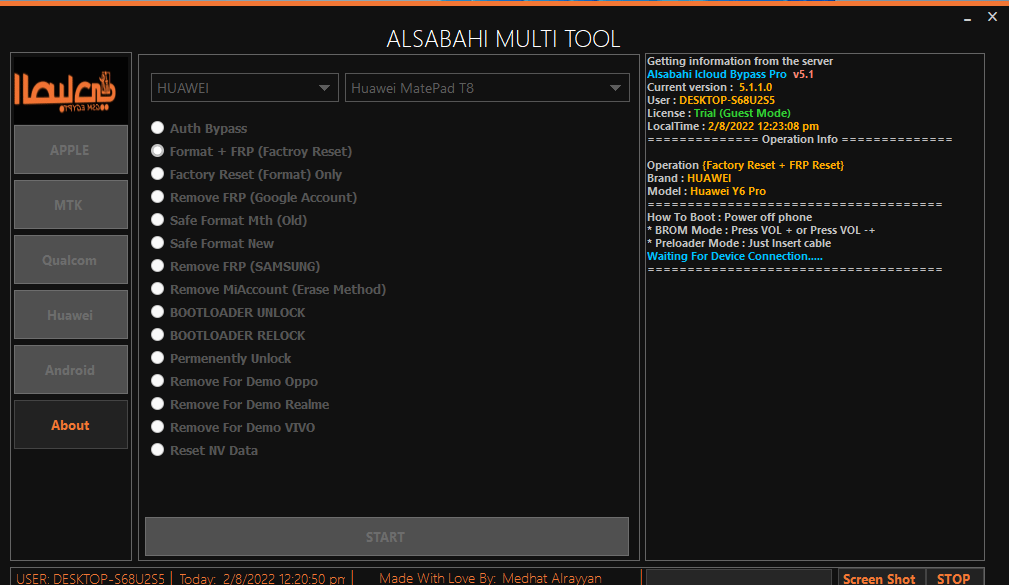Click the Screen Shot button at the bottom
Viewport: 1009px width, 585px height.
coord(878,577)
